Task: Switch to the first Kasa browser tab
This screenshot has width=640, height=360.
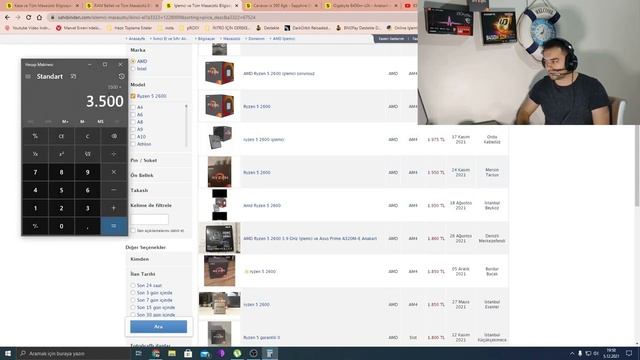Action: 42,6
